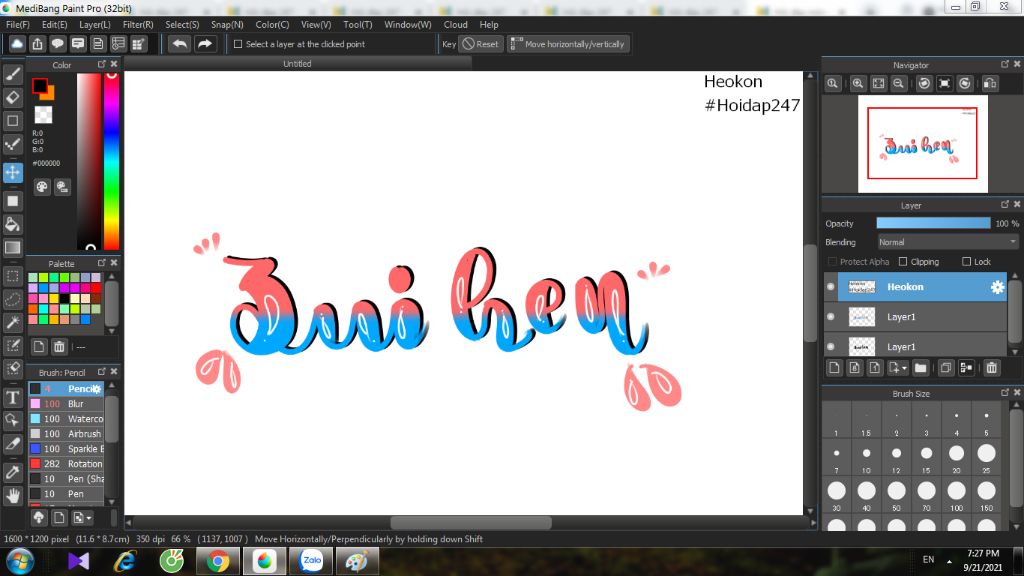Click the export share icon in toolbar
The image size is (1024, 576).
tap(37, 44)
